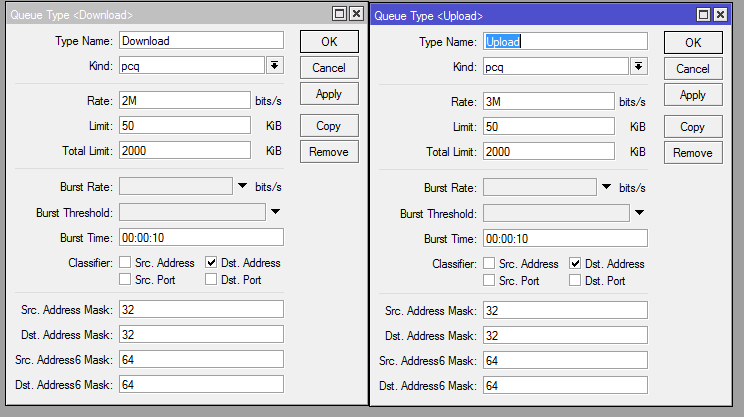744x417 pixels.
Task: Click OK in the Download window
Action: pyautogui.click(x=329, y=42)
